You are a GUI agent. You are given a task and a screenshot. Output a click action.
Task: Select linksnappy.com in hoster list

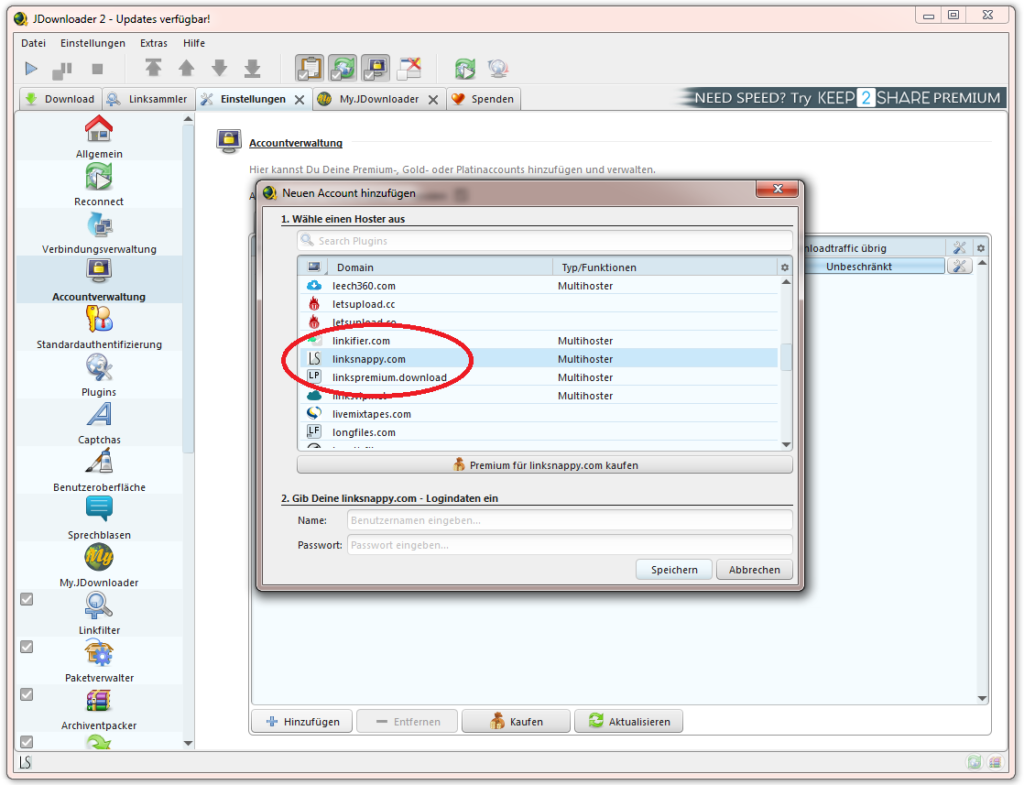(x=539, y=359)
